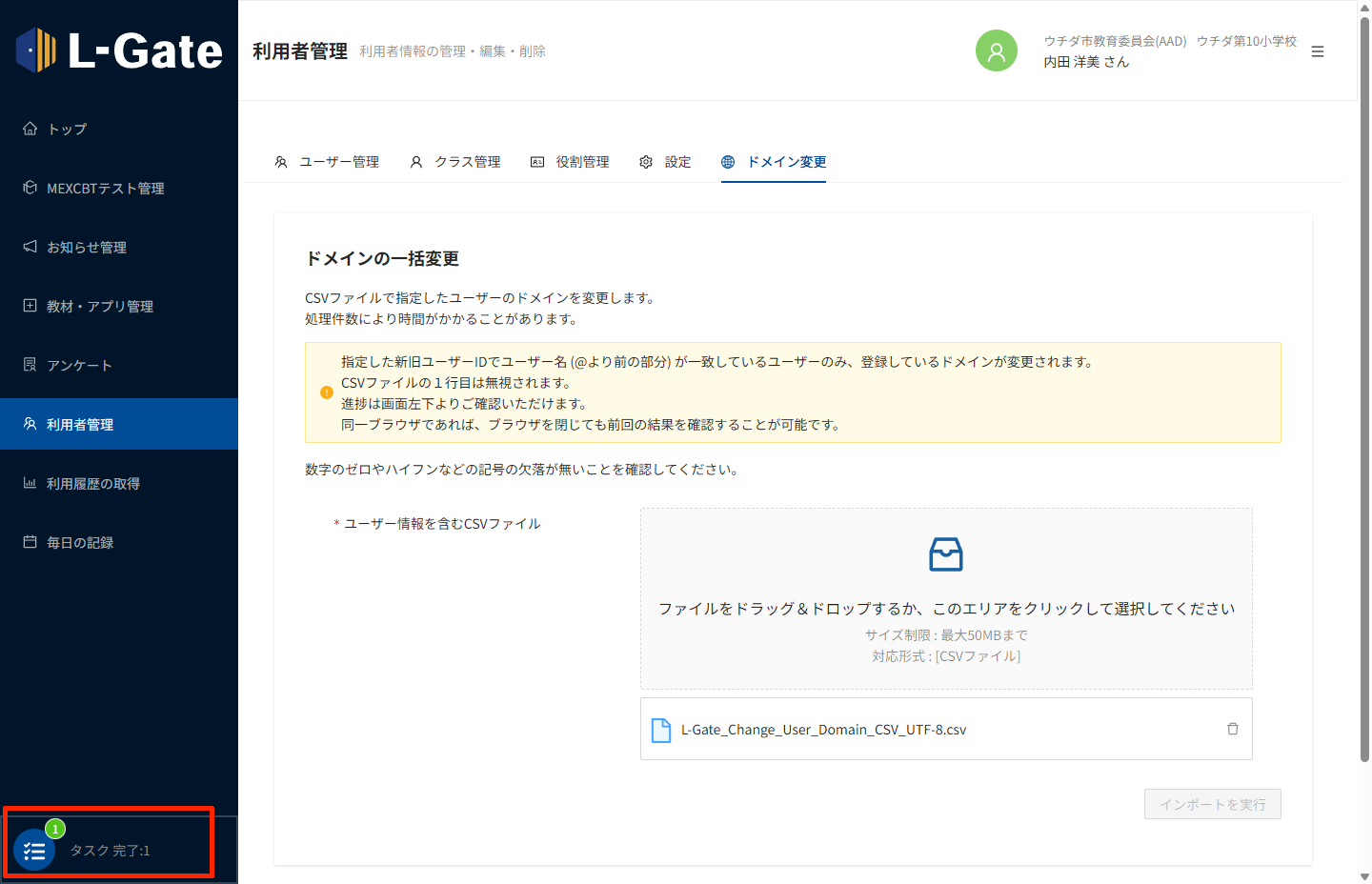Click the orange warning icon in notice
Viewport: 1372px width, 884px height.
tap(327, 392)
